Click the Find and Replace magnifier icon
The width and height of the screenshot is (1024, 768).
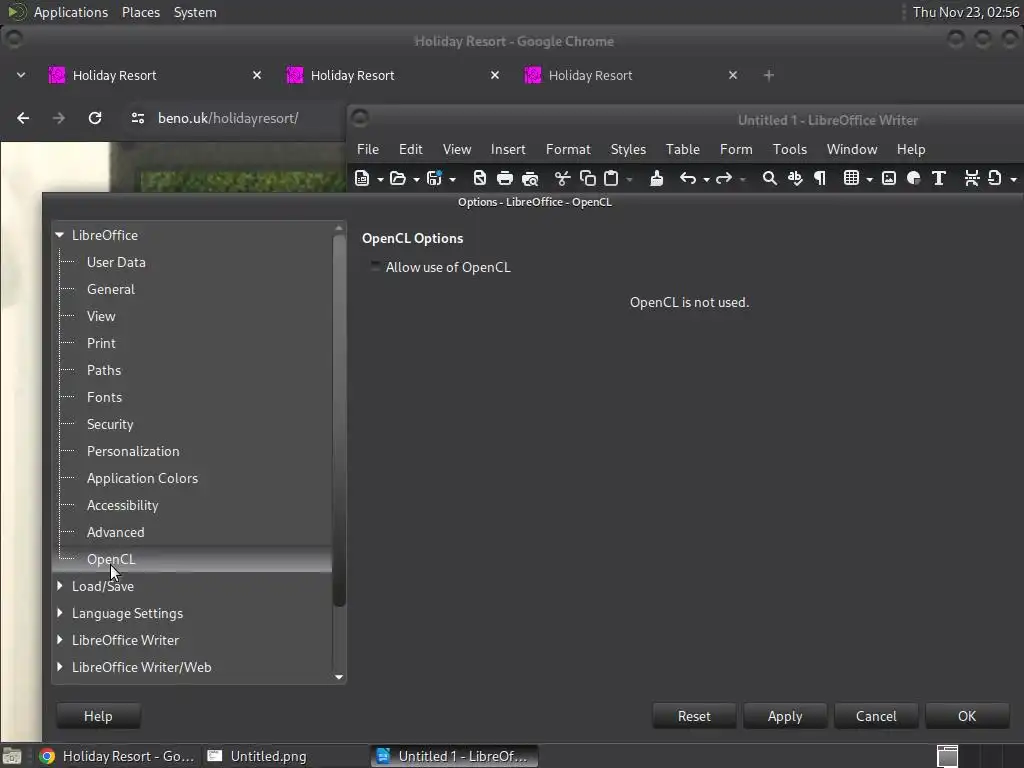pyautogui.click(x=769, y=178)
